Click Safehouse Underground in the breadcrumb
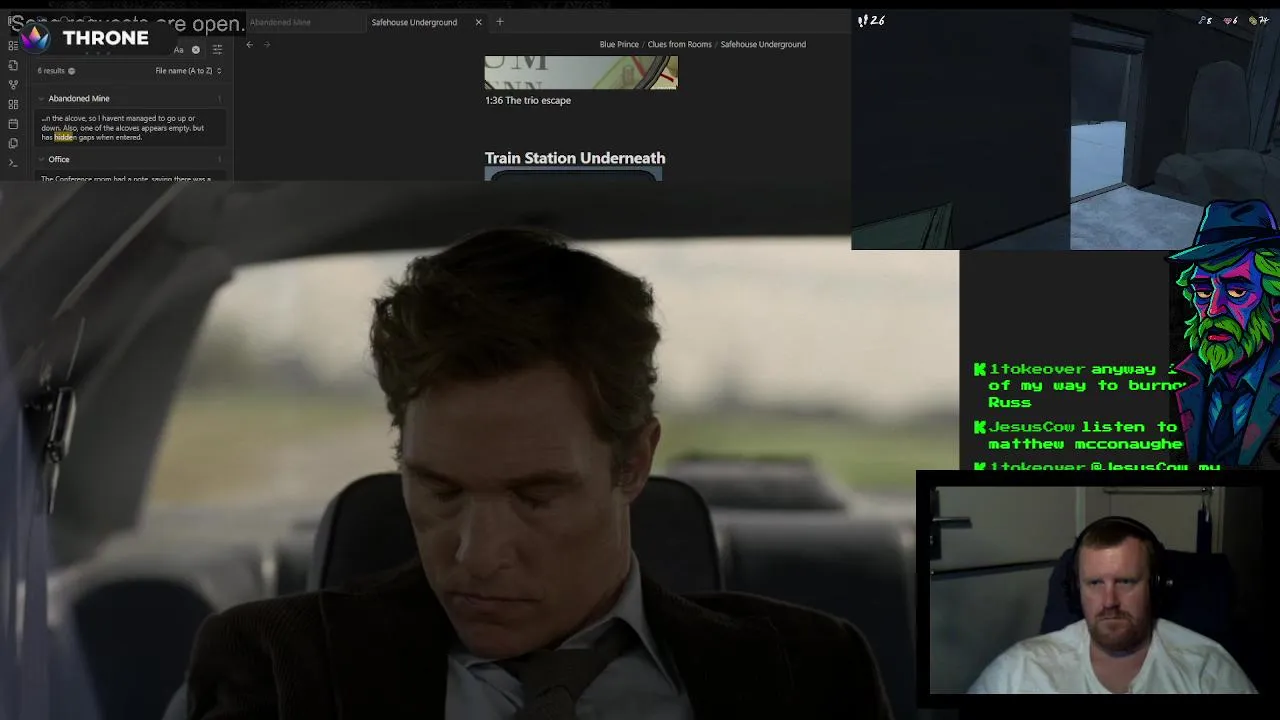 pyautogui.click(x=763, y=44)
